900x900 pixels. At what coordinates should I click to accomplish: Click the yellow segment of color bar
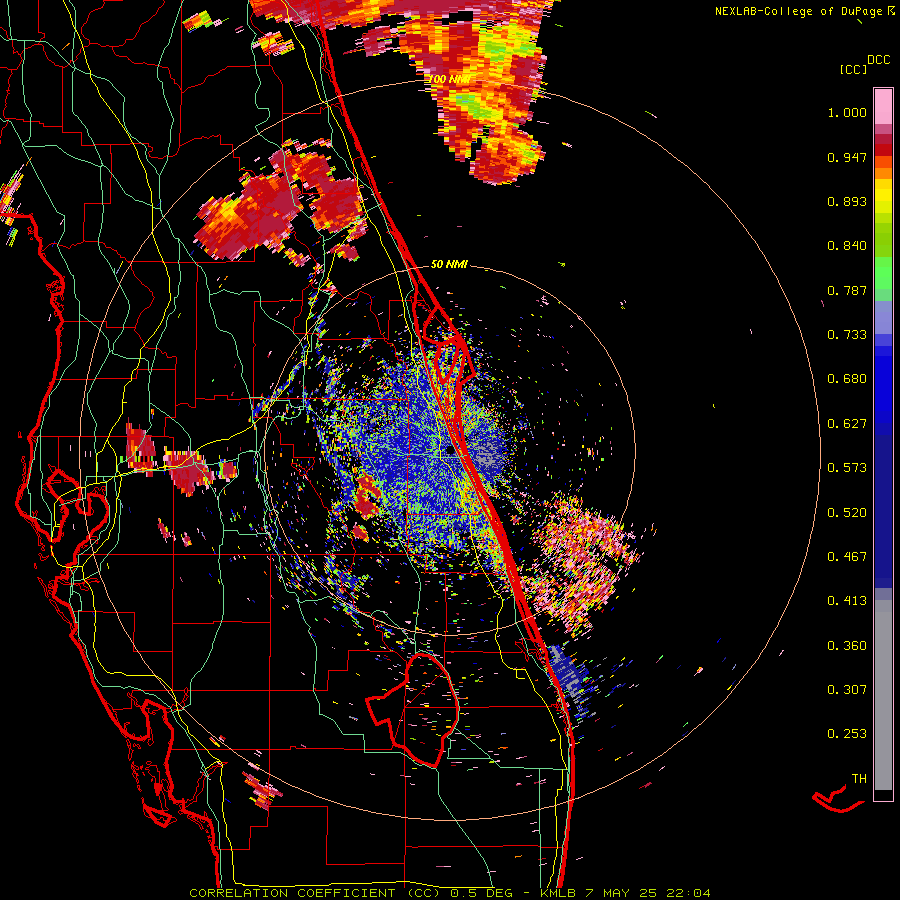pyautogui.click(x=883, y=196)
